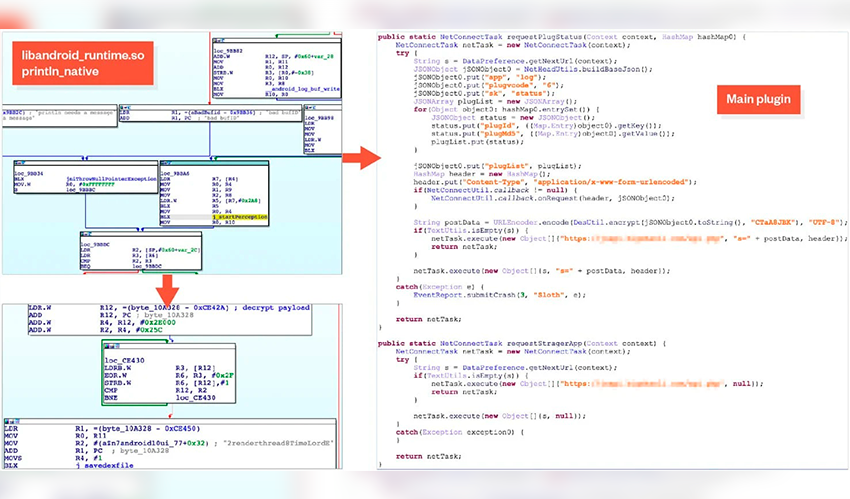Select the orange Main plugin label
The image size is (850, 499).
point(758,99)
